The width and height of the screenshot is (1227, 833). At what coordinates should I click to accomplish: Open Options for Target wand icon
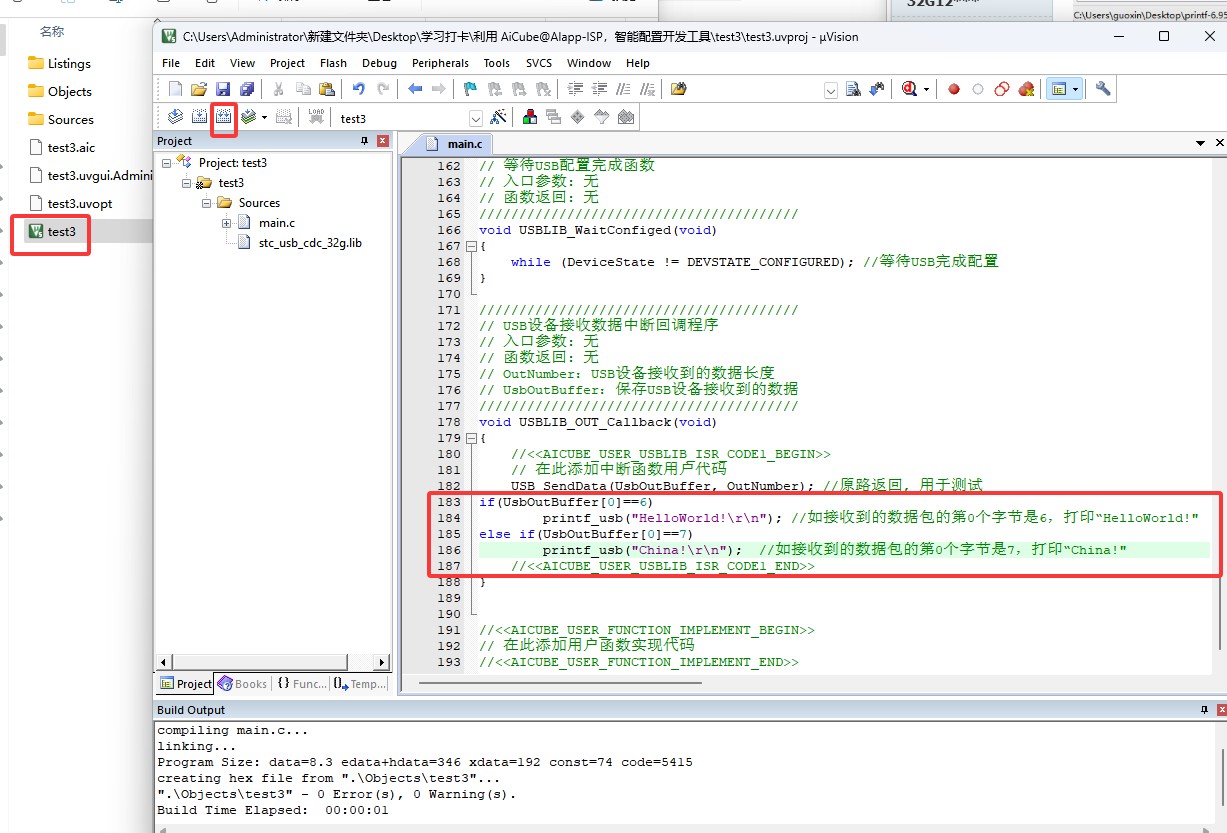point(498,117)
